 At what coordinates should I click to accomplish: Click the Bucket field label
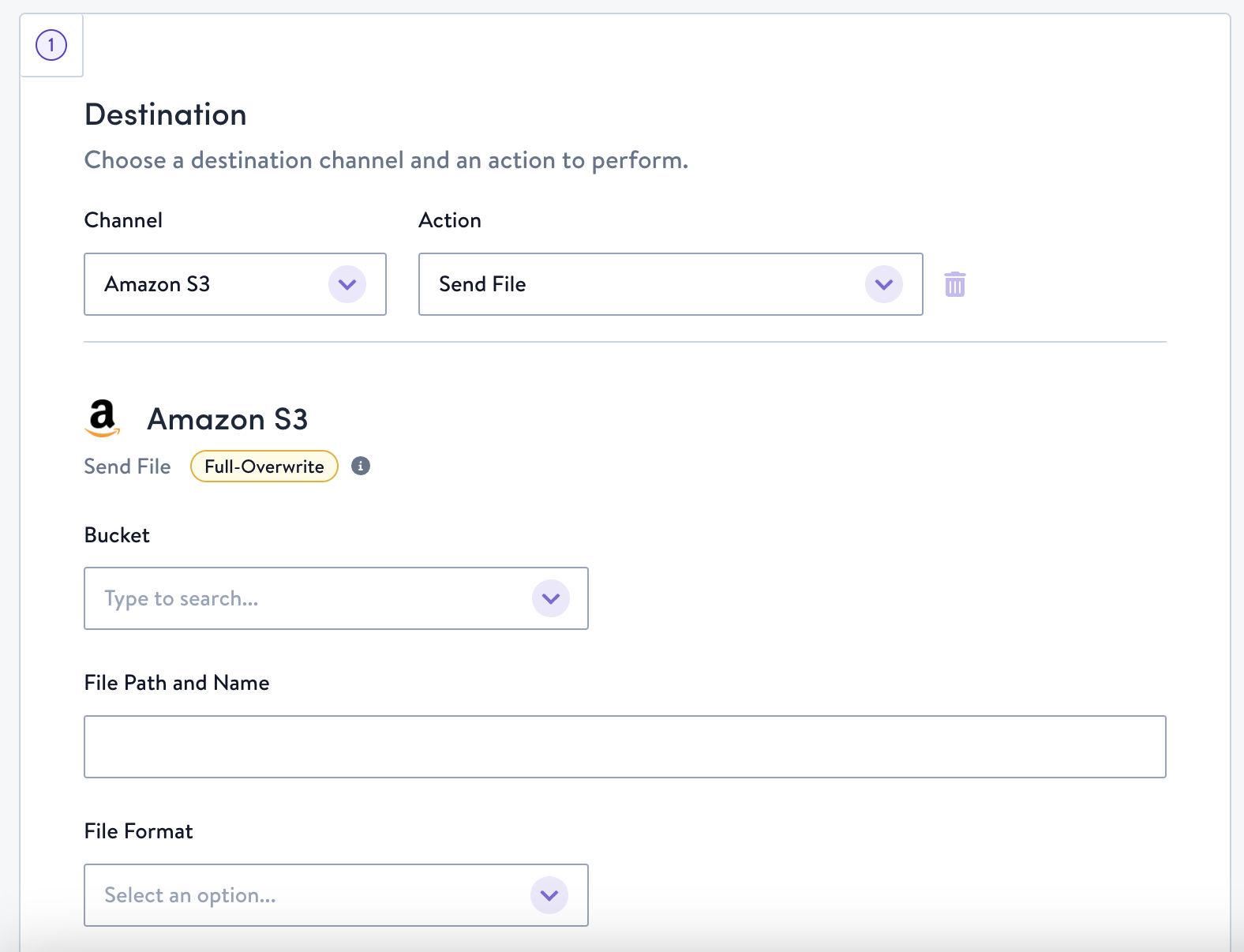coord(117,535)
